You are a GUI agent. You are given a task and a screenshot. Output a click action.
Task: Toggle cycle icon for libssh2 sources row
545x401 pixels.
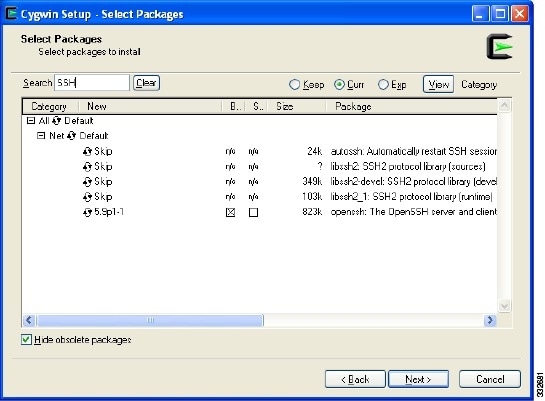87,166
